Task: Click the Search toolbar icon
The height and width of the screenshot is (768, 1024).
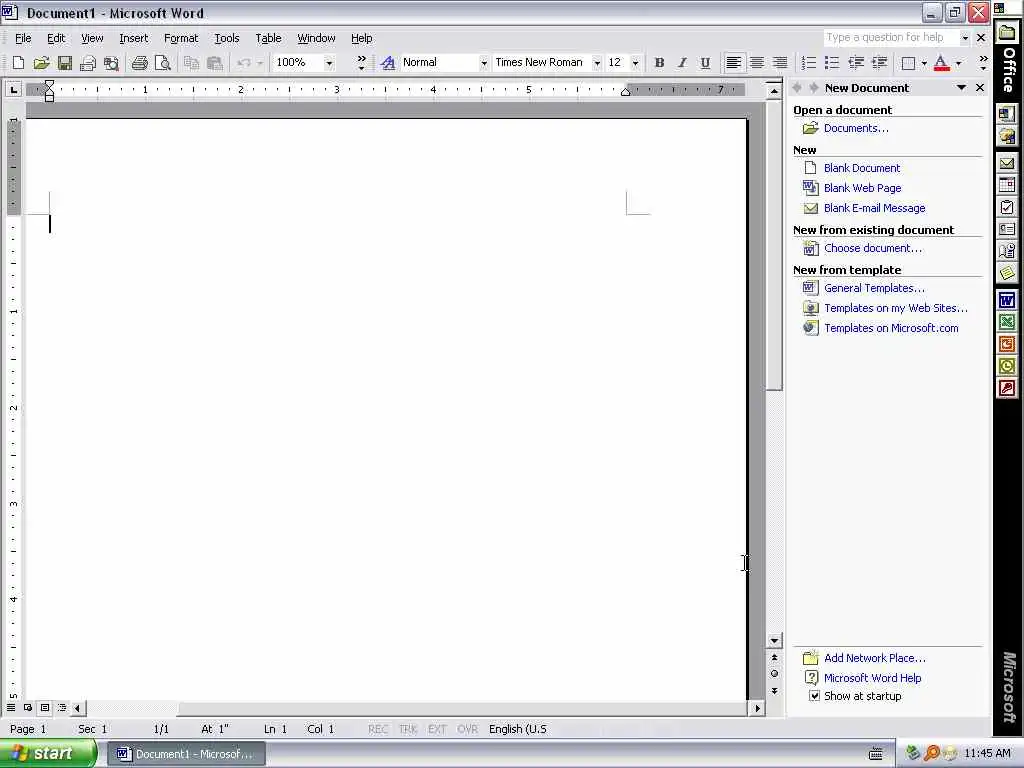Action: [111, 63]
